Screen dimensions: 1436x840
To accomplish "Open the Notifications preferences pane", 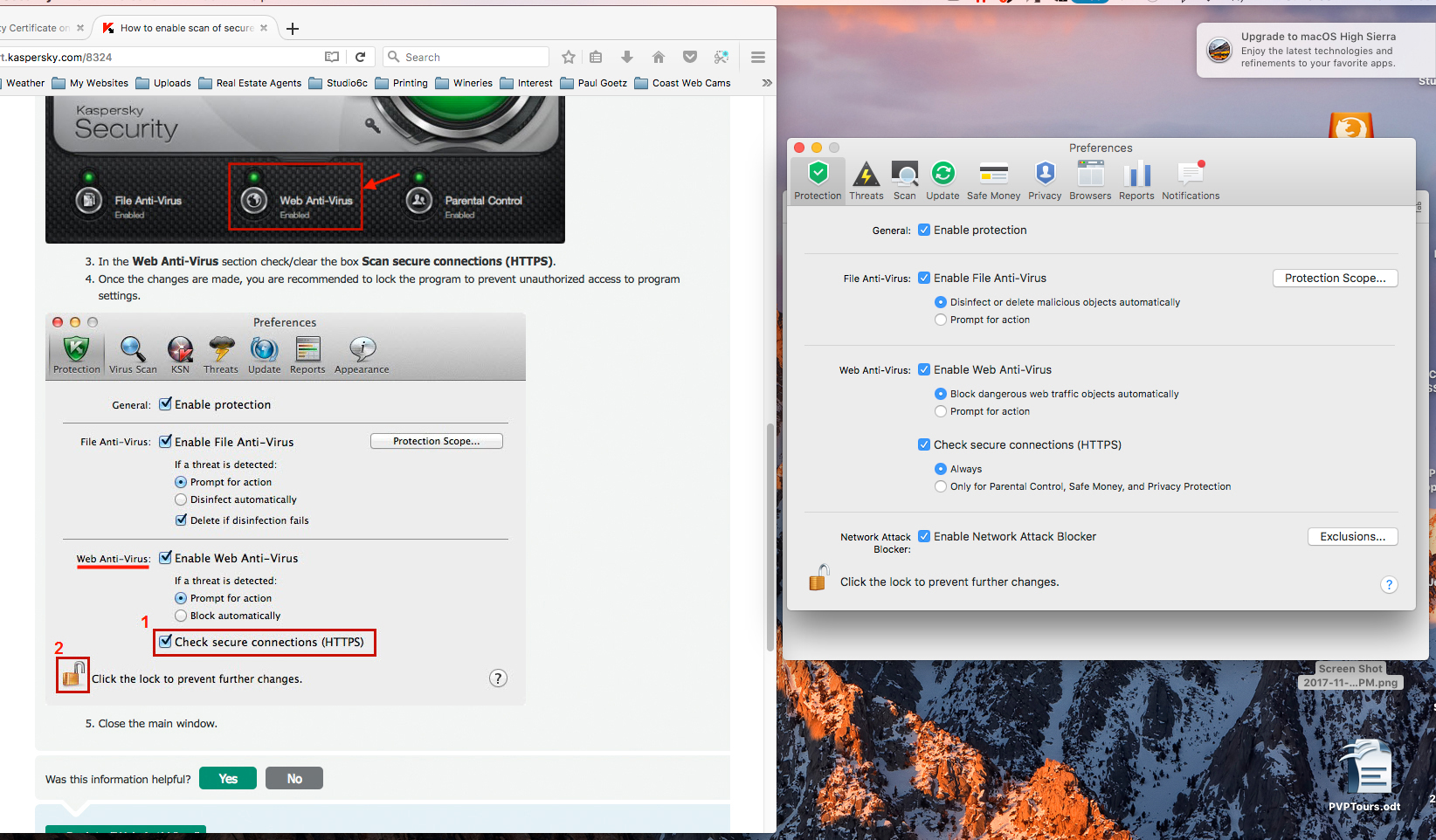I will 1191,181.
